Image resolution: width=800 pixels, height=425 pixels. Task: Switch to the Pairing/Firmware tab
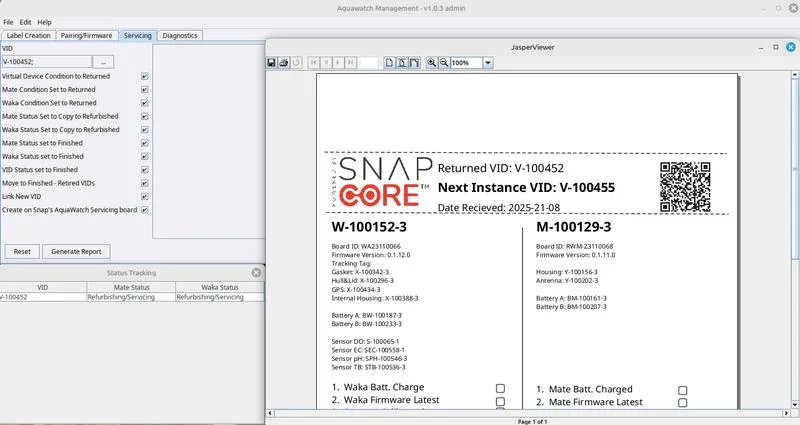(x=86, y=36)
